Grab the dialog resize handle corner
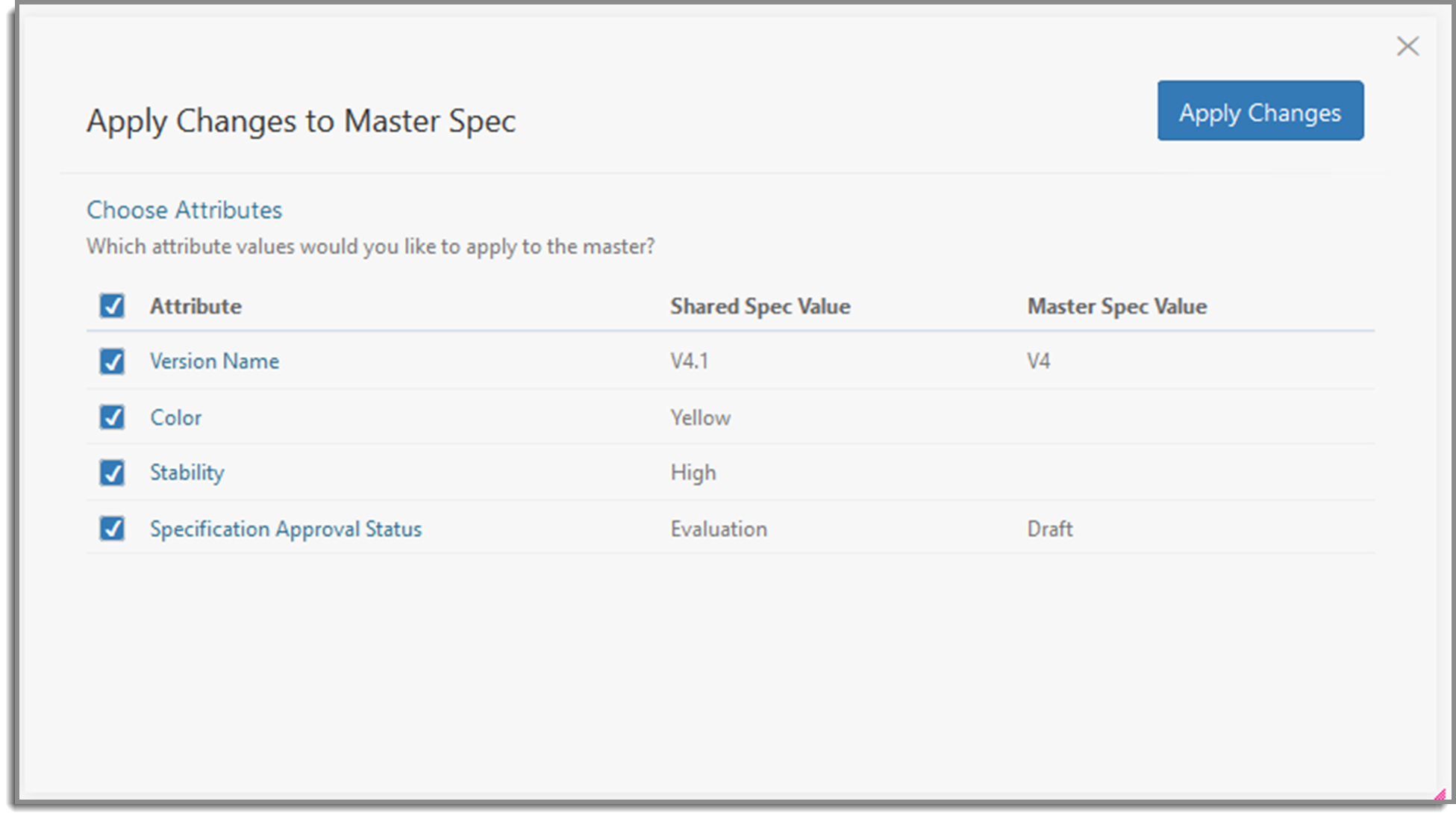Image resolution: width=1456 pixels, height=819 pixels. (x=1440, y=794)
